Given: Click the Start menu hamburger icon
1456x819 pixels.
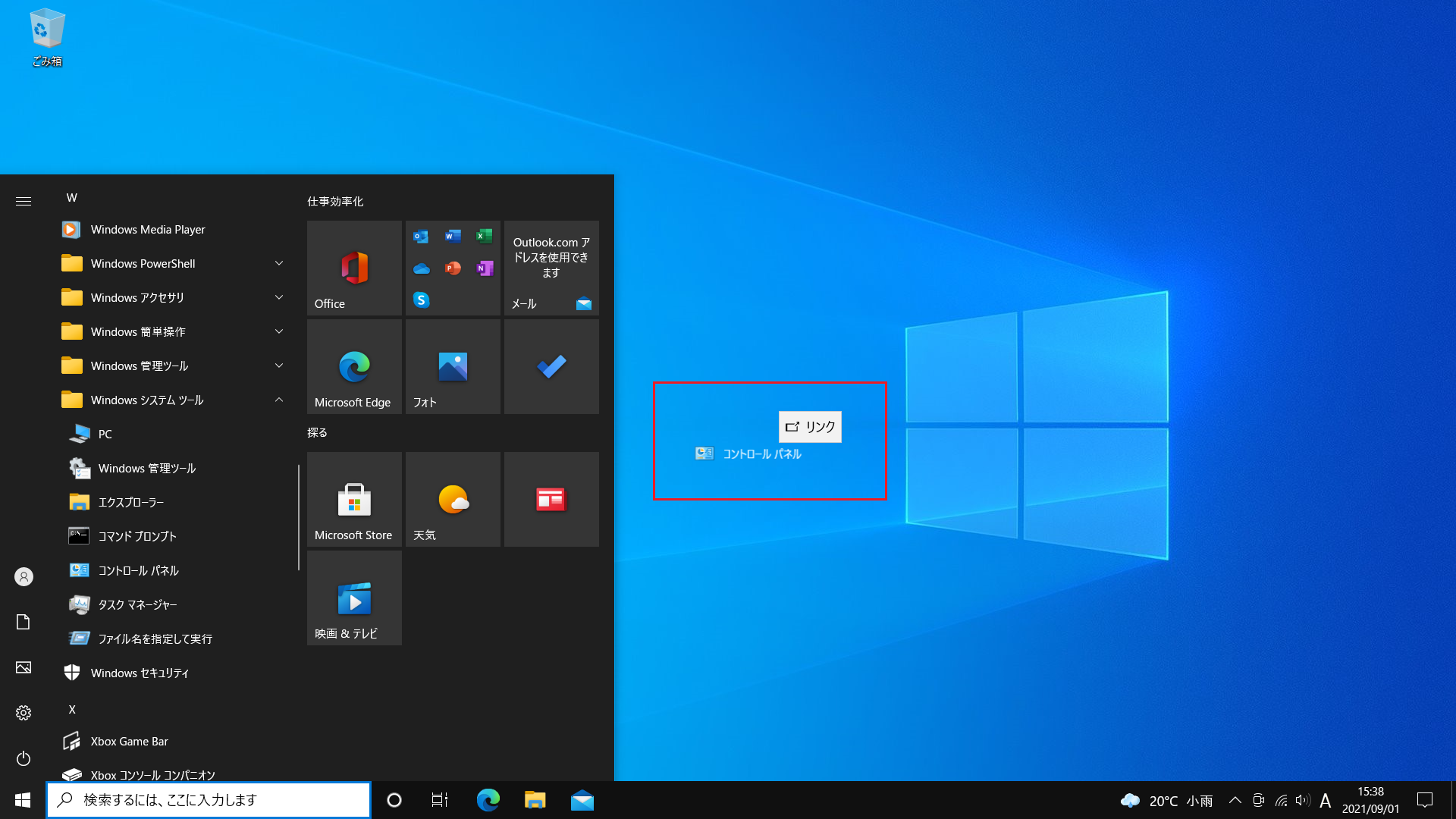Looking at the screenshot, I should tap(24, 201).
